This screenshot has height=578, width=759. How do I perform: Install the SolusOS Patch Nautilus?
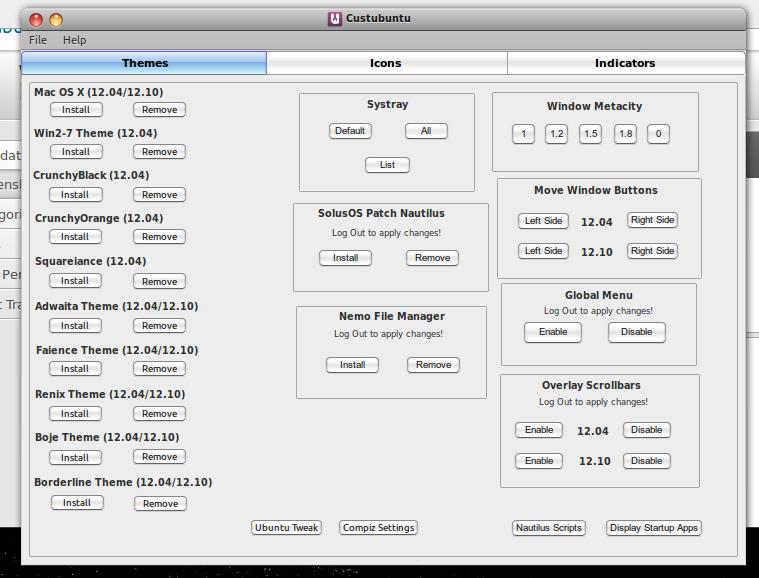click(345, 258)
